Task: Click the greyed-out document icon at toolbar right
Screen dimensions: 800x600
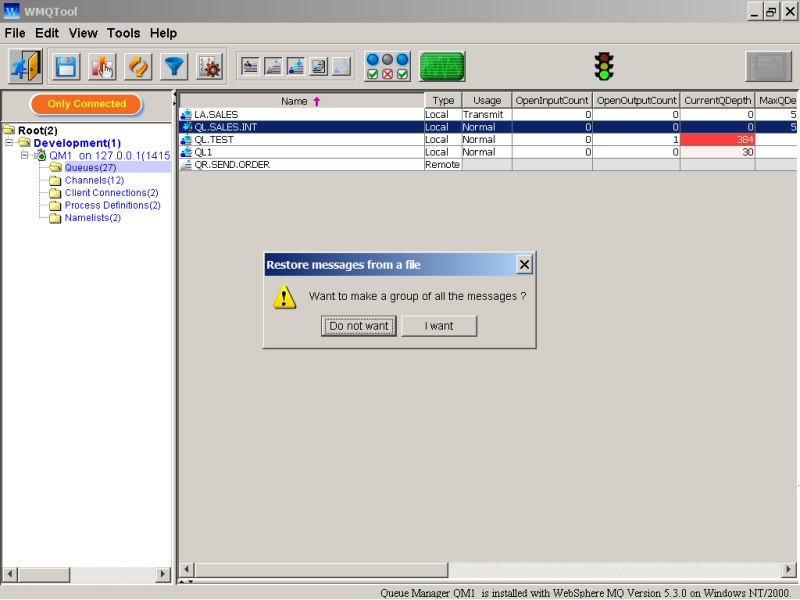Action: point(768,66)
